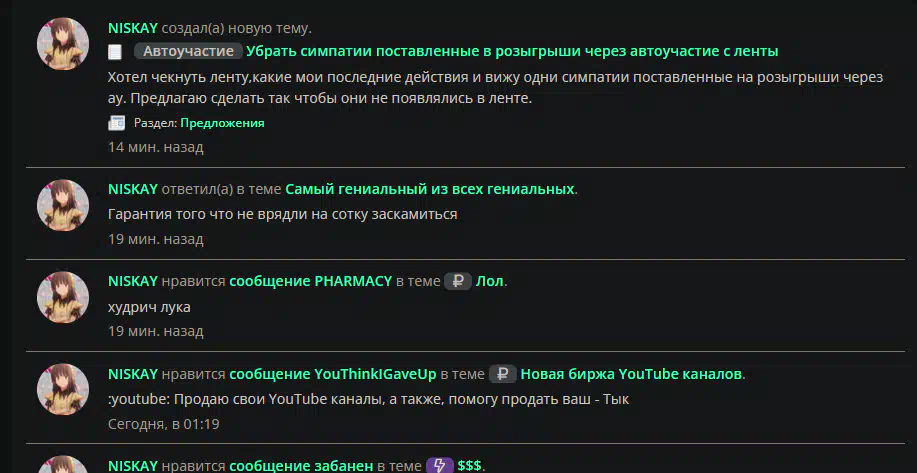Click NISKAY username in the first feed entry

tap(133, 28)
